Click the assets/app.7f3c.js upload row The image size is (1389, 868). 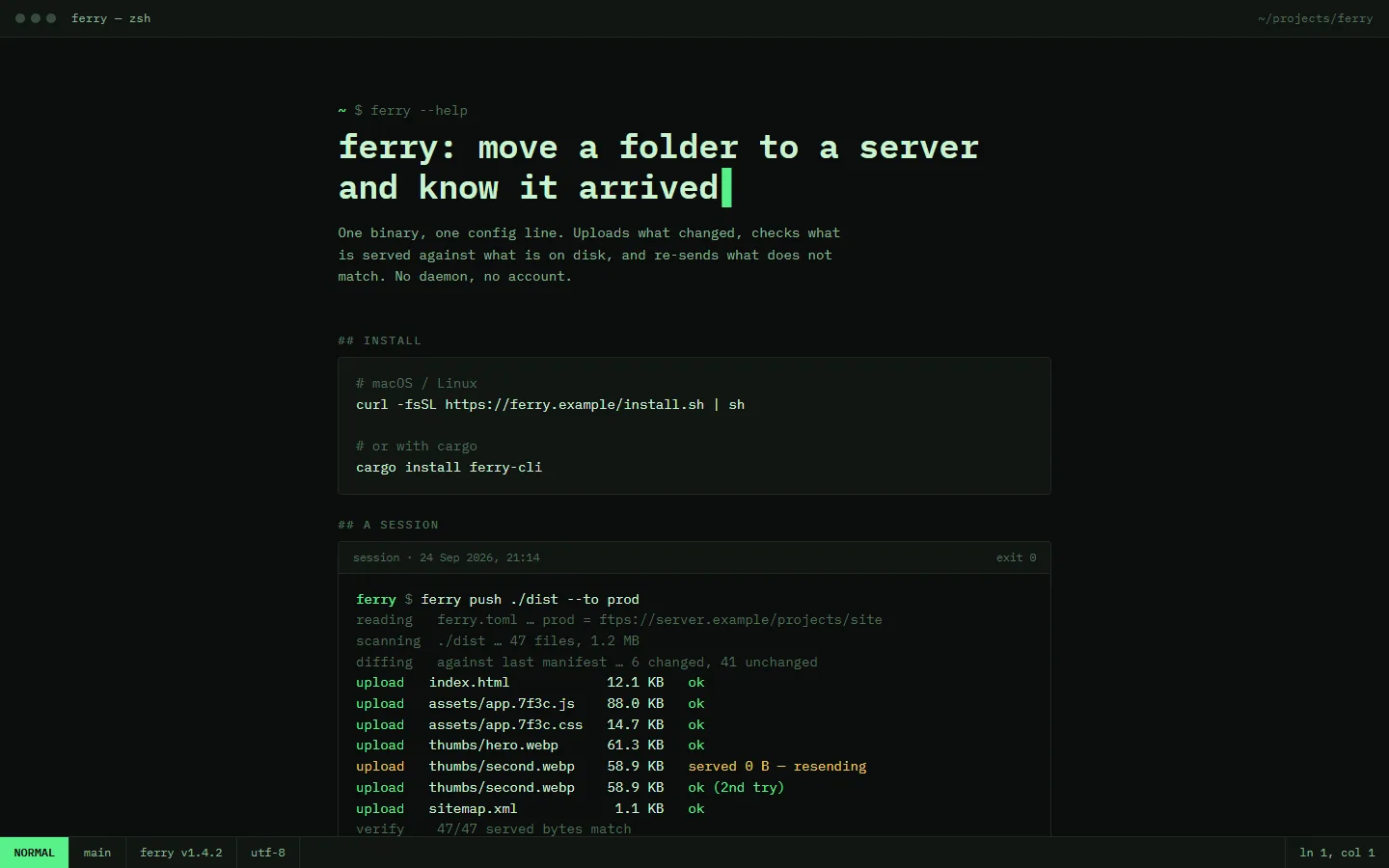[x=530, y=704]
